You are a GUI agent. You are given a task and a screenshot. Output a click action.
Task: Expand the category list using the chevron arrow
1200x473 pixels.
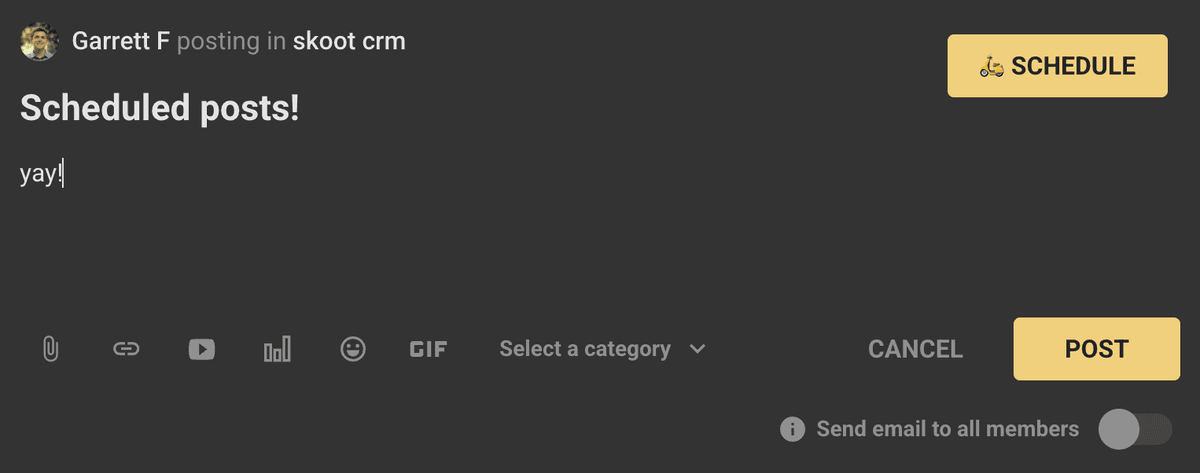point(698,349)
